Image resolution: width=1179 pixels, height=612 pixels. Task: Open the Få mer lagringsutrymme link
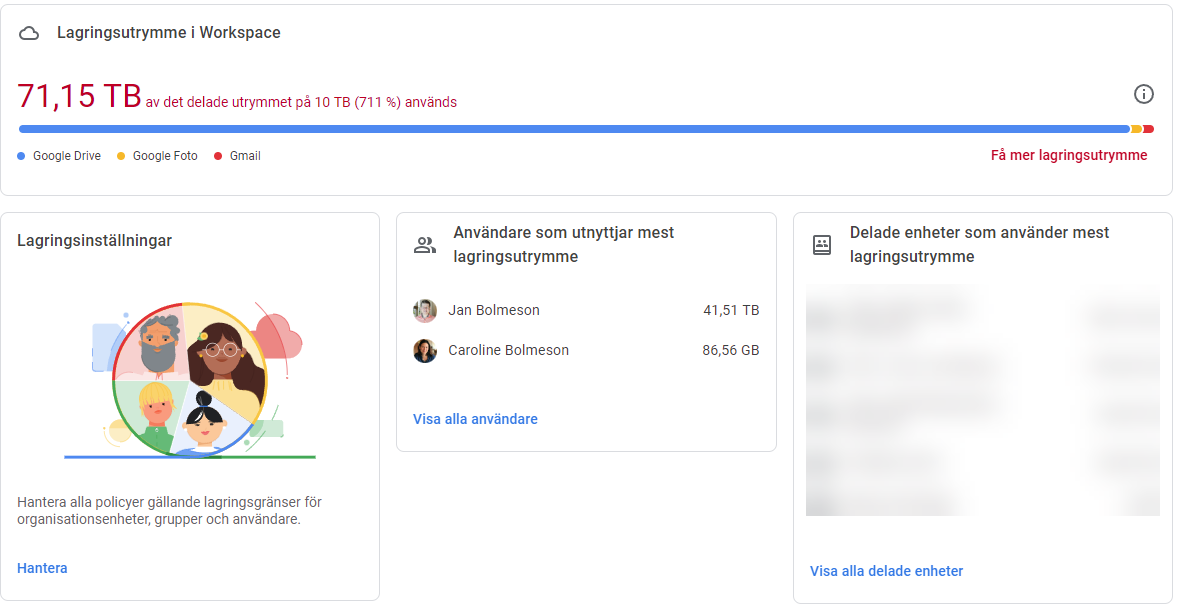tap(1068, 155)
